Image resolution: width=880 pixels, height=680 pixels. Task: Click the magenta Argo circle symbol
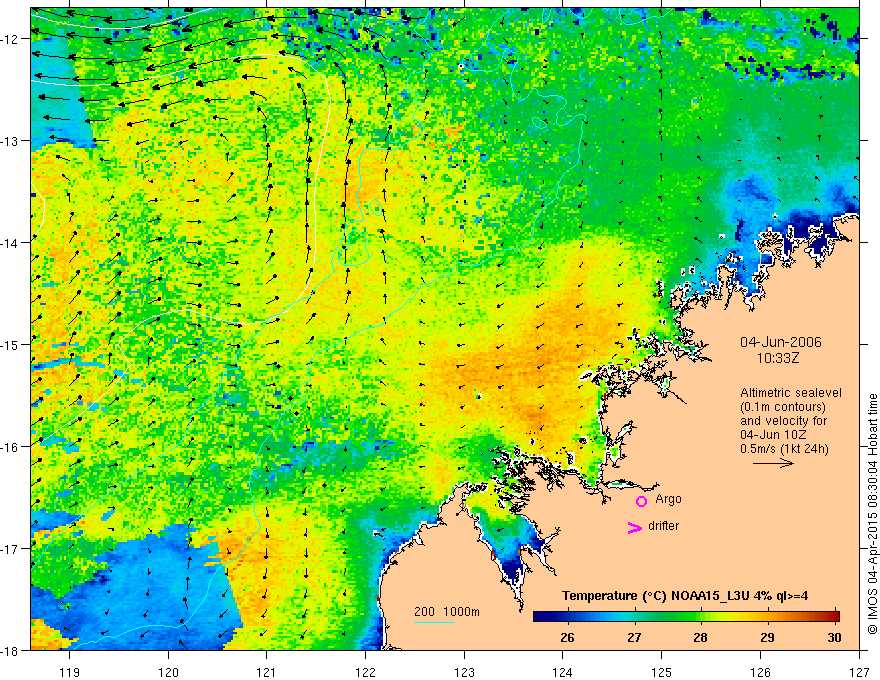[641, 501]
